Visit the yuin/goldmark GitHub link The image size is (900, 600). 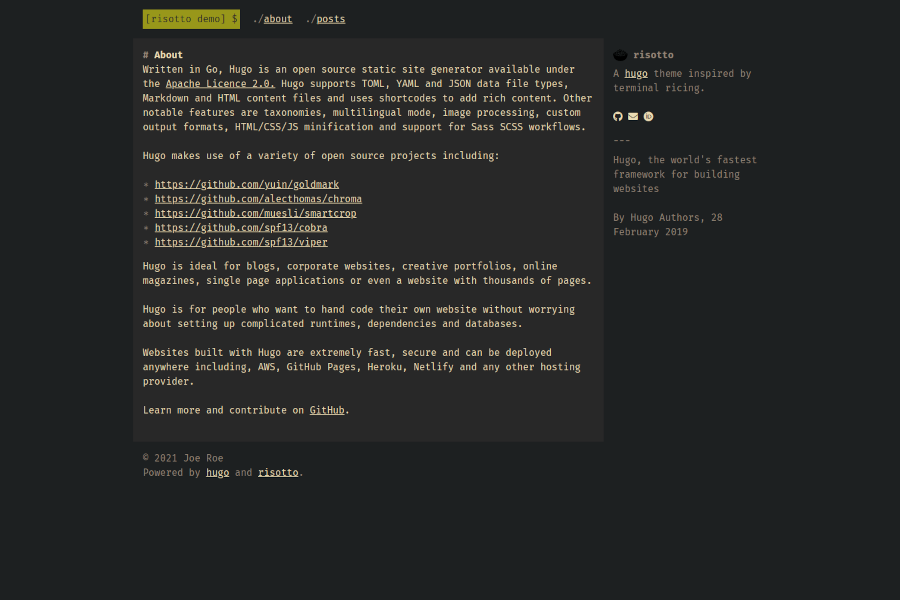[x=246, y=185]
